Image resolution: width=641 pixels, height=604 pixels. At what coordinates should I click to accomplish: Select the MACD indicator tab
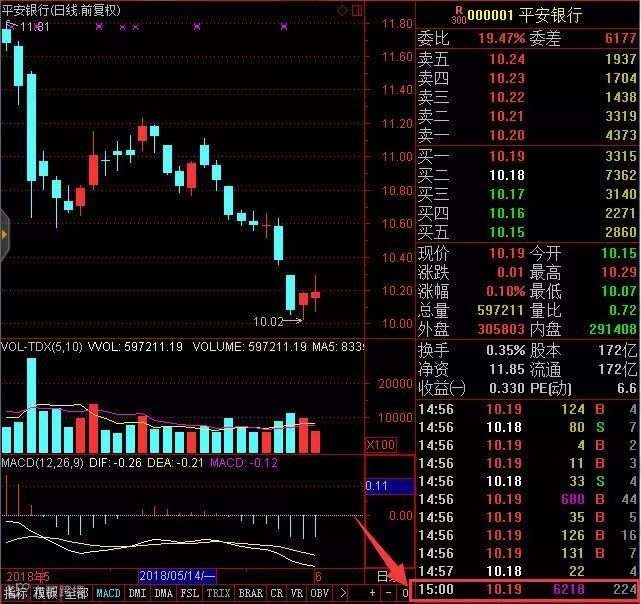coord(108,593)
